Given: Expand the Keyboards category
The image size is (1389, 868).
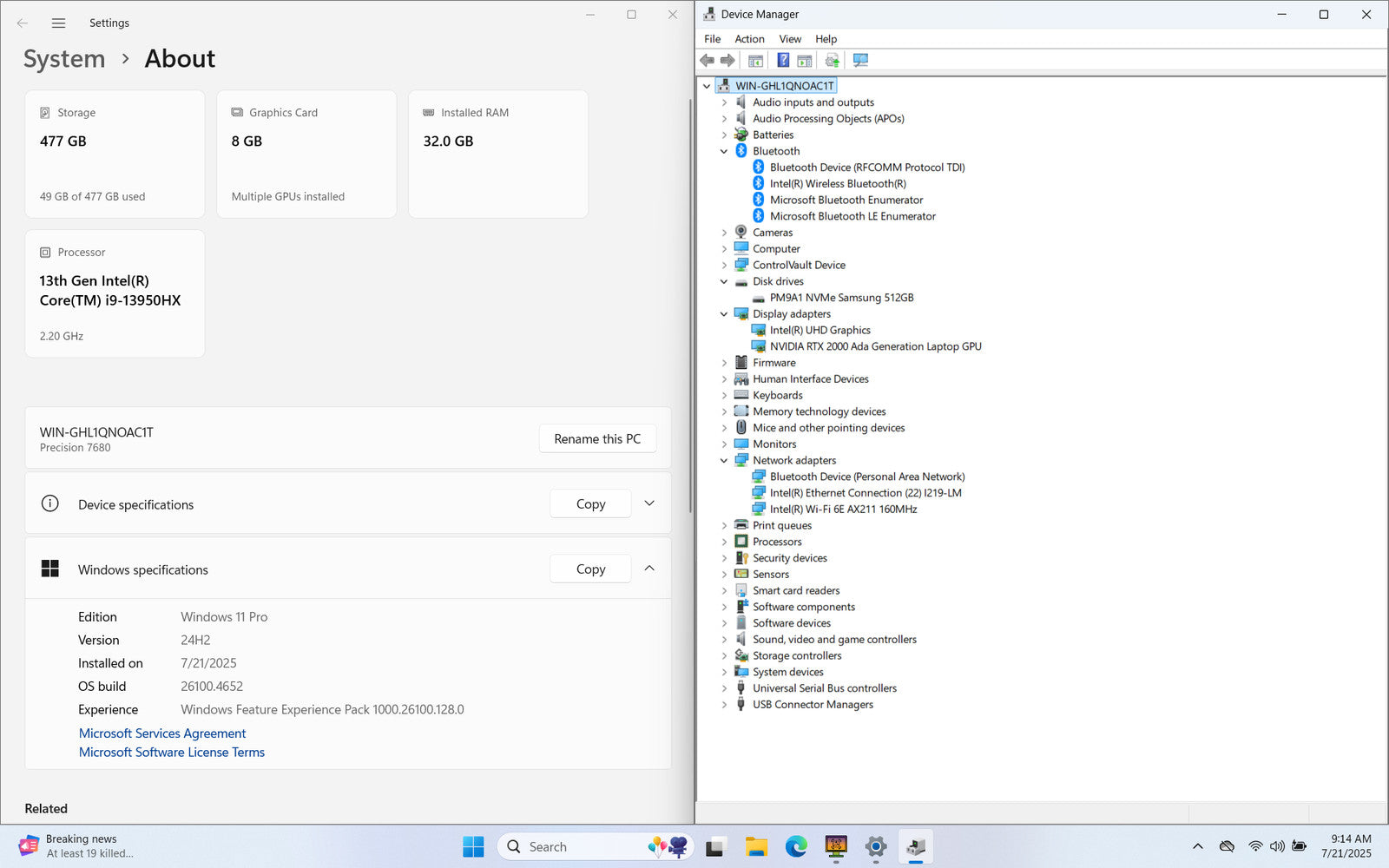Looking at the screenshot, I should (x=724, y=395).
